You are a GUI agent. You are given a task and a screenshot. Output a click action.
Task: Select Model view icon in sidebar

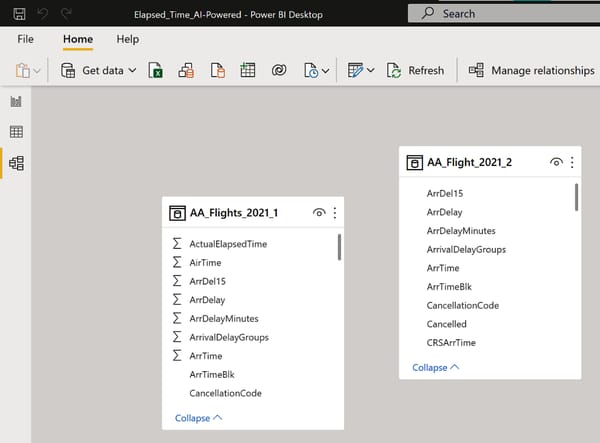click(16, 163)
